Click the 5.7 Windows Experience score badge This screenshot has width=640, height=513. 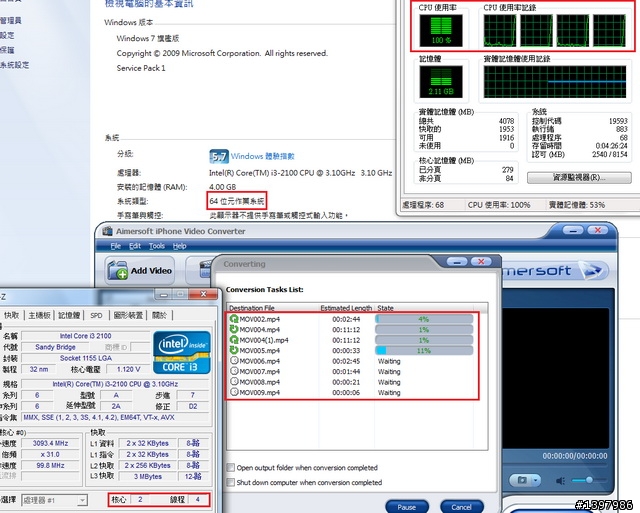[x=219, y=156]
